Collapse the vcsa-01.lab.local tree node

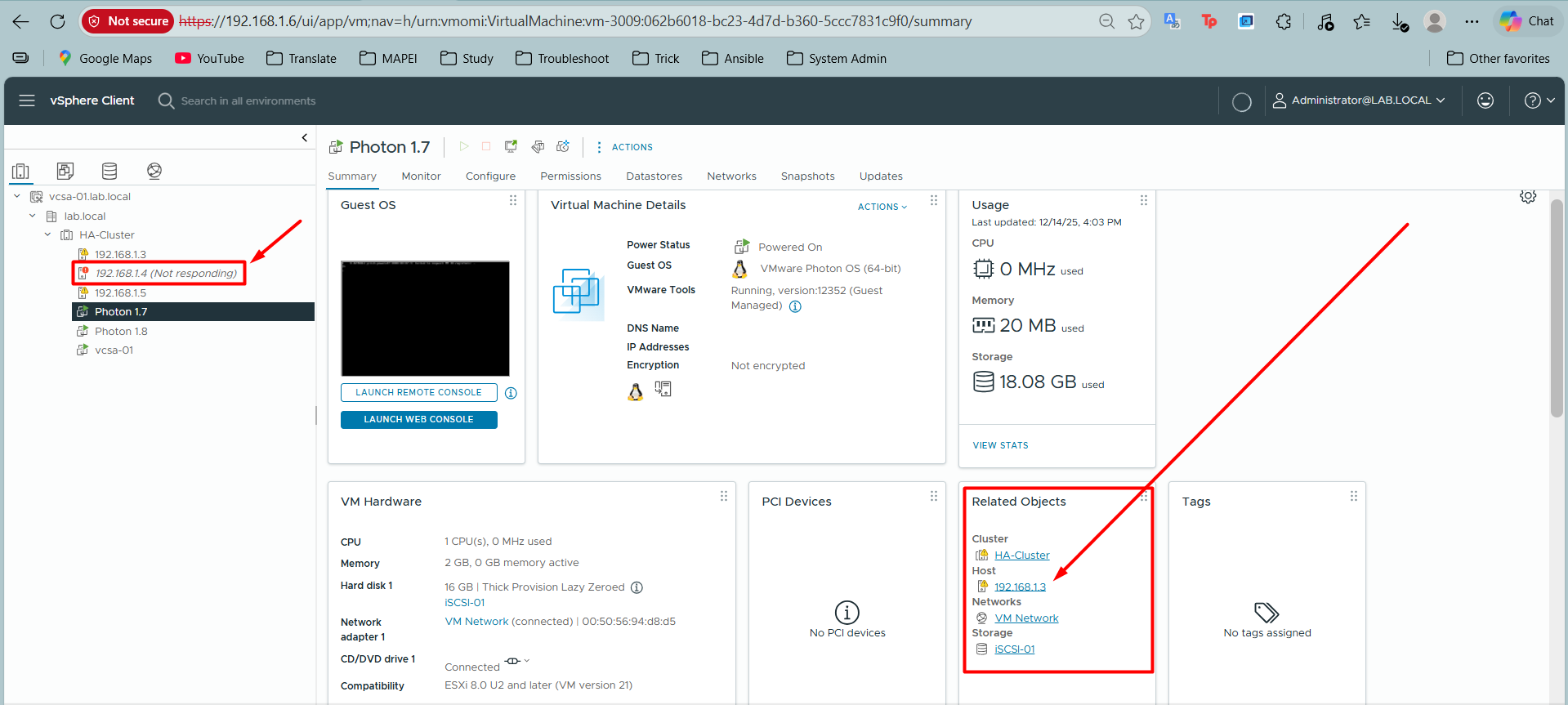(x=17, y=196)
